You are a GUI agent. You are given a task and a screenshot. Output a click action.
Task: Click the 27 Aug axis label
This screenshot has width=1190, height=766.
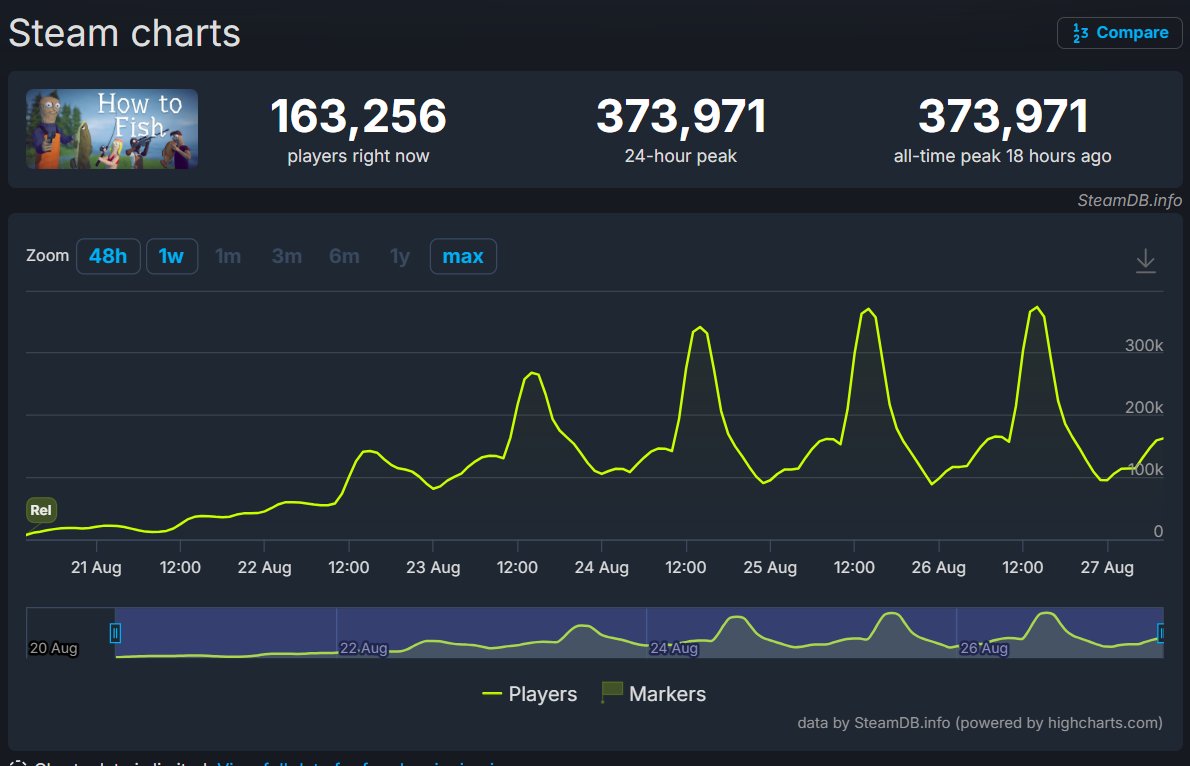1107,567
